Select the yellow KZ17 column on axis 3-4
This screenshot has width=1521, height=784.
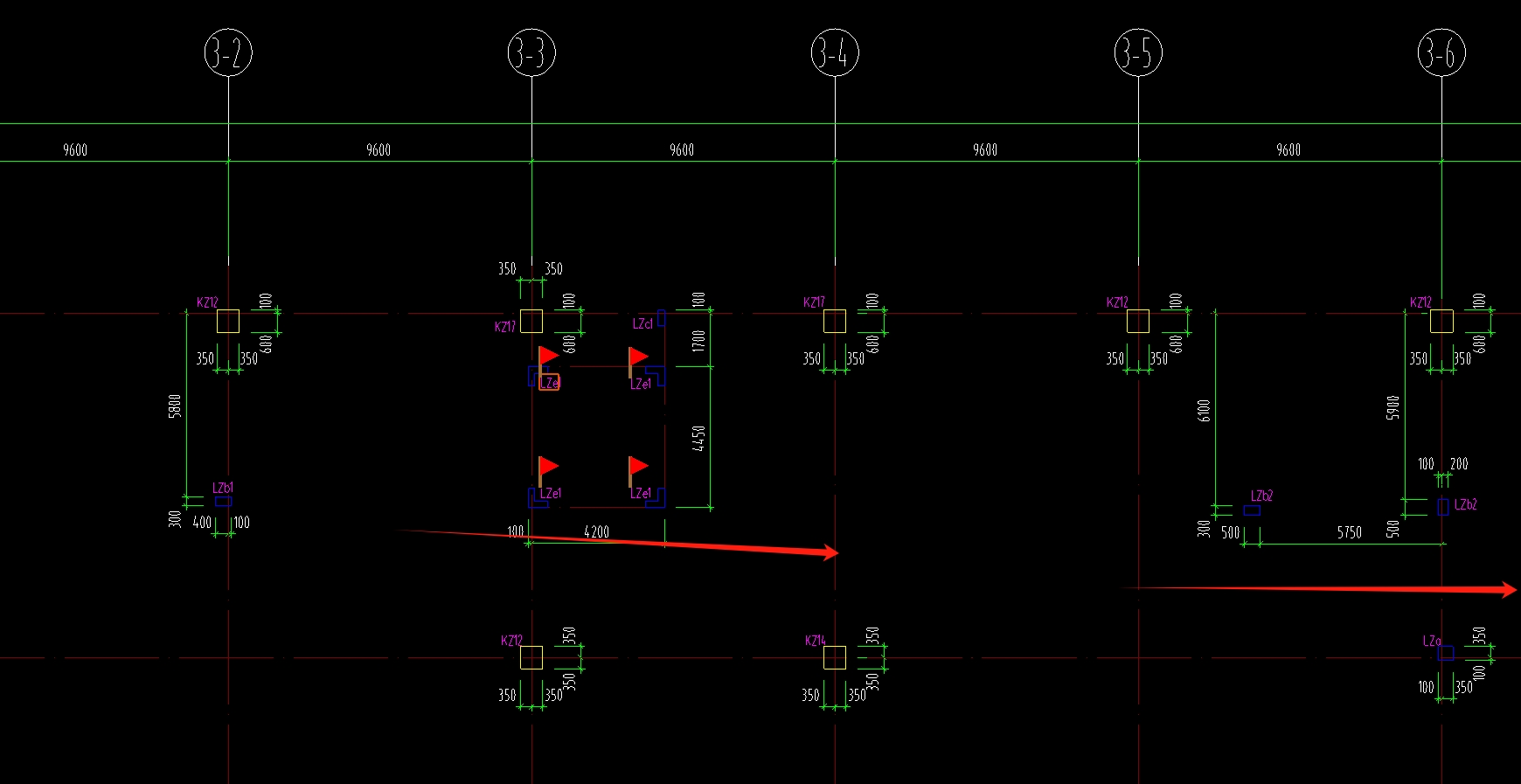tap(835, 322)
